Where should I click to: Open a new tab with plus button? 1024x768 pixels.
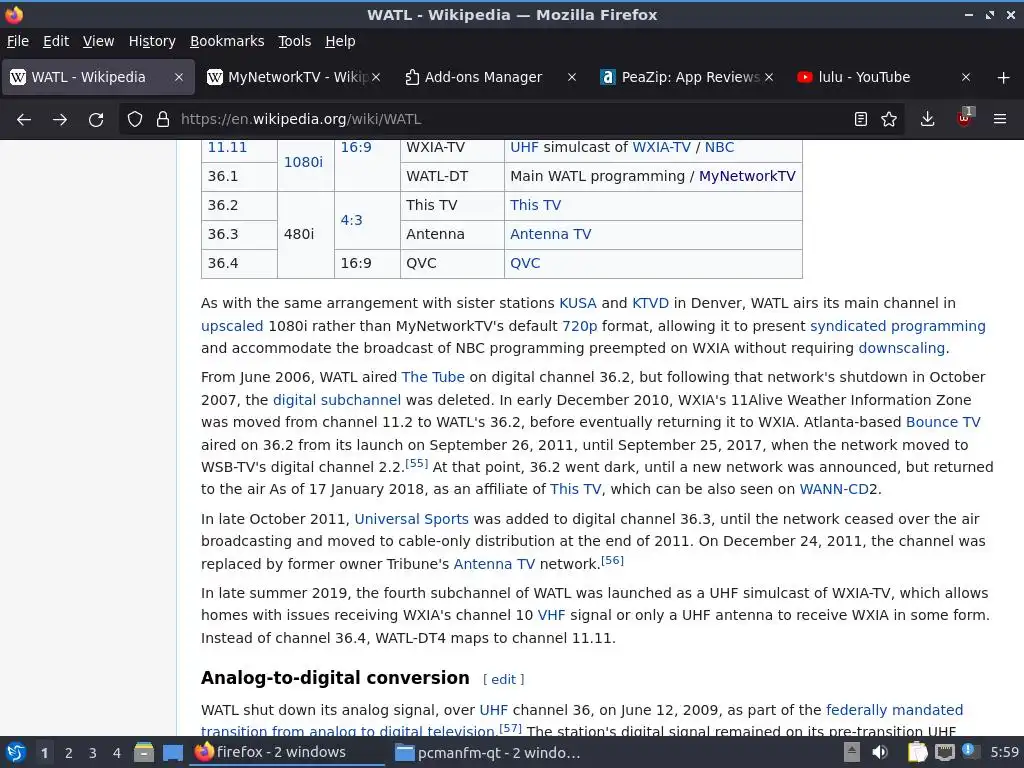point(1004,78)
